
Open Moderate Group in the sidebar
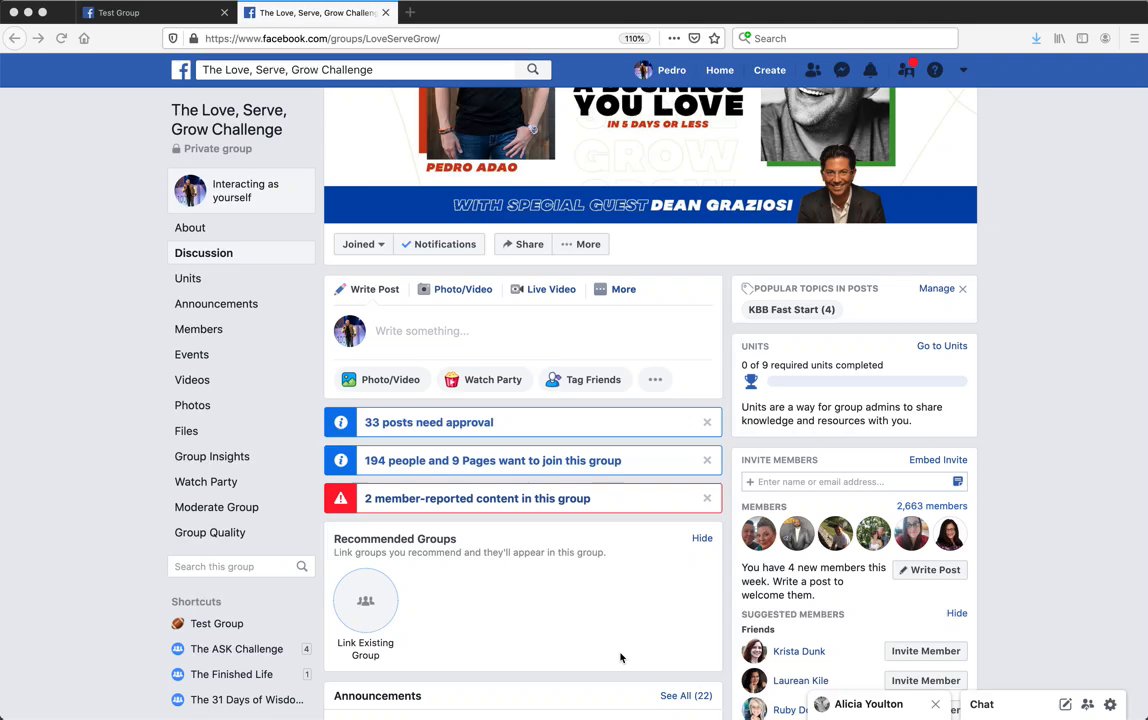[x=216, y=507]
